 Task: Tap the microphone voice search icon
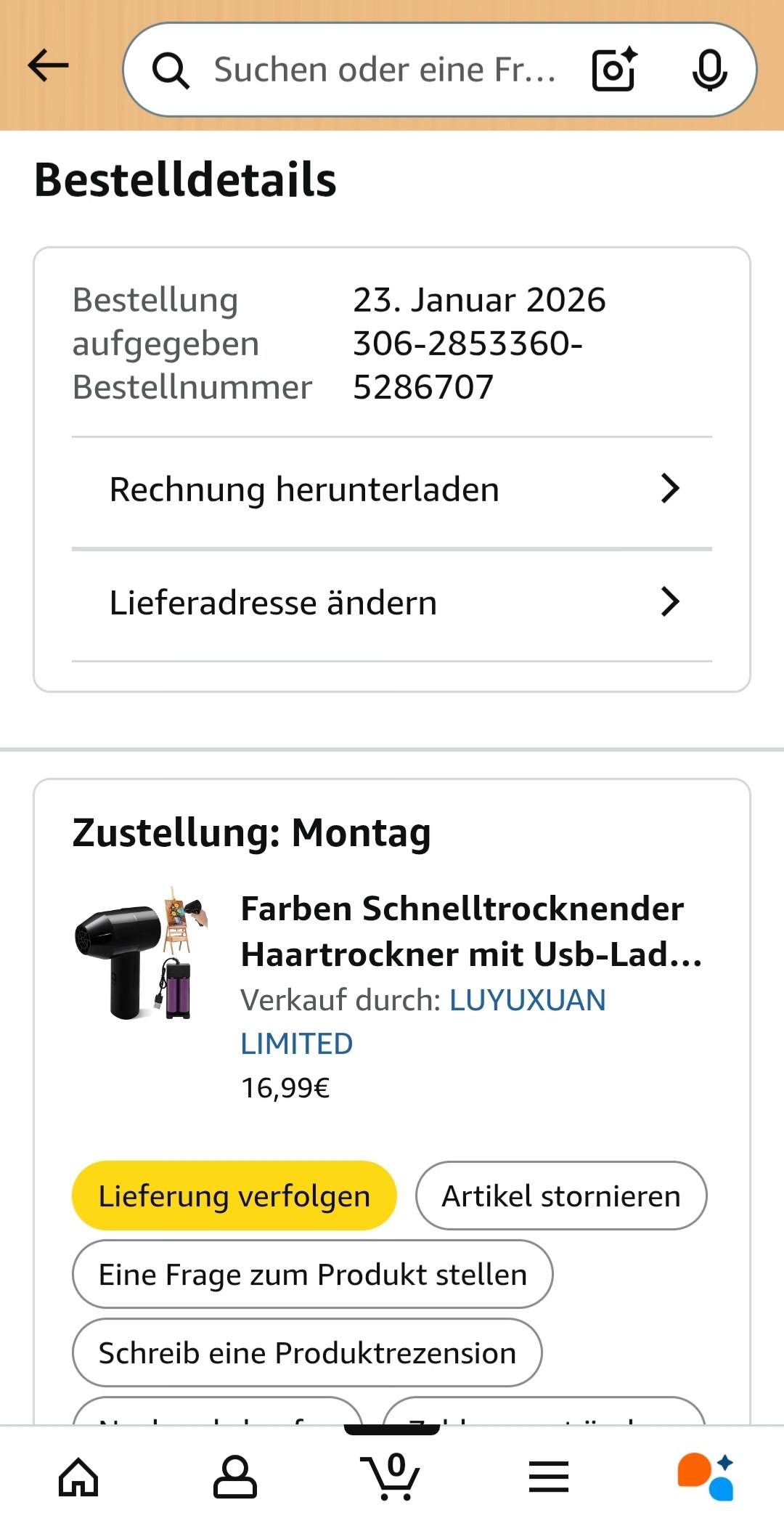709,70
